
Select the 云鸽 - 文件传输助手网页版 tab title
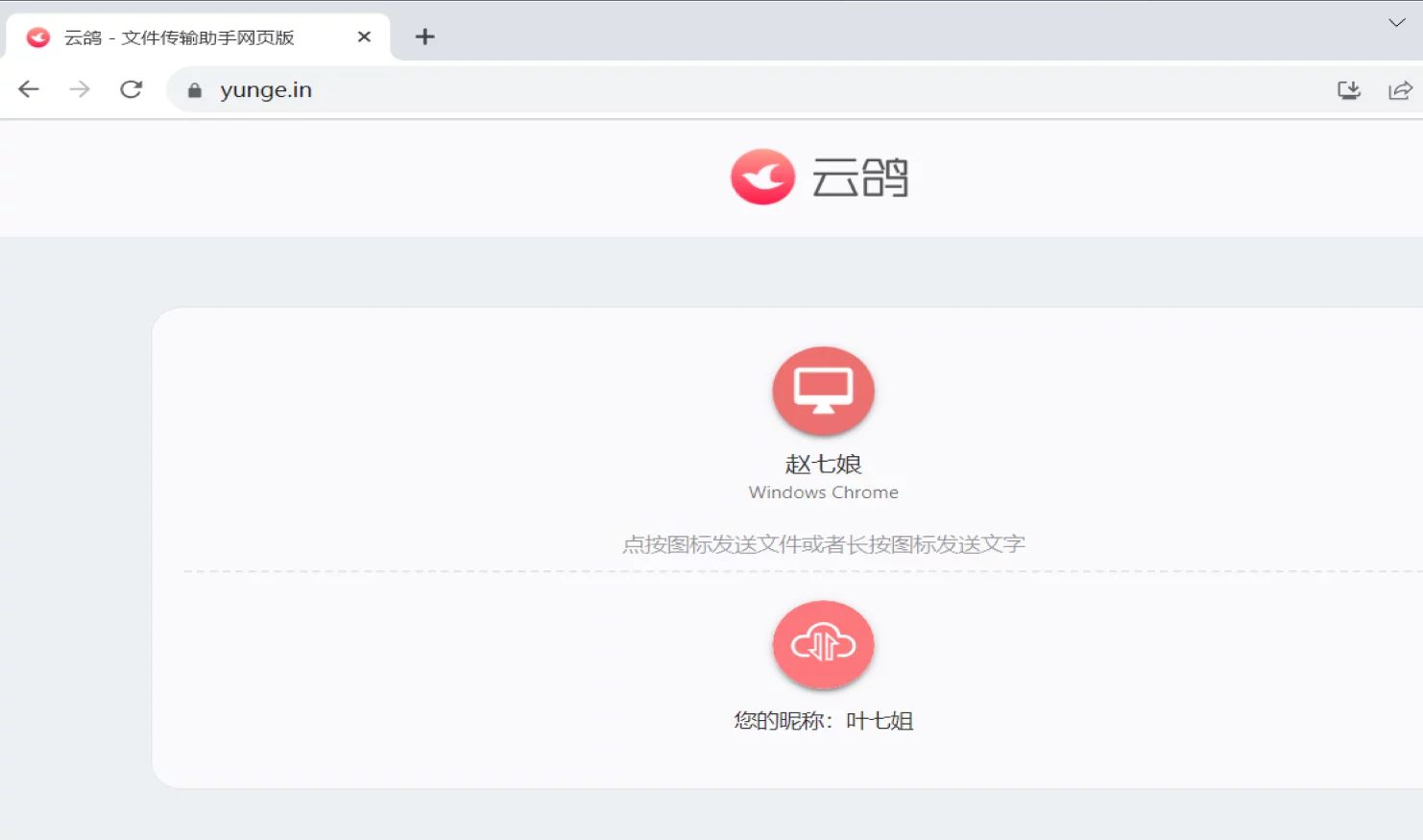coord(180,37)
